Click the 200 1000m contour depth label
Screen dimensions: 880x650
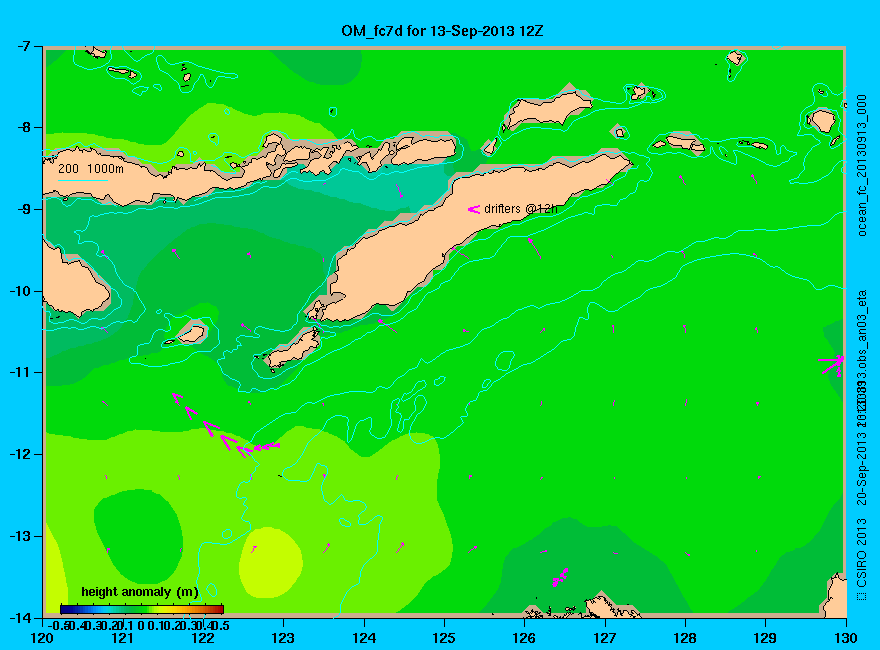(x=91, y=168)
